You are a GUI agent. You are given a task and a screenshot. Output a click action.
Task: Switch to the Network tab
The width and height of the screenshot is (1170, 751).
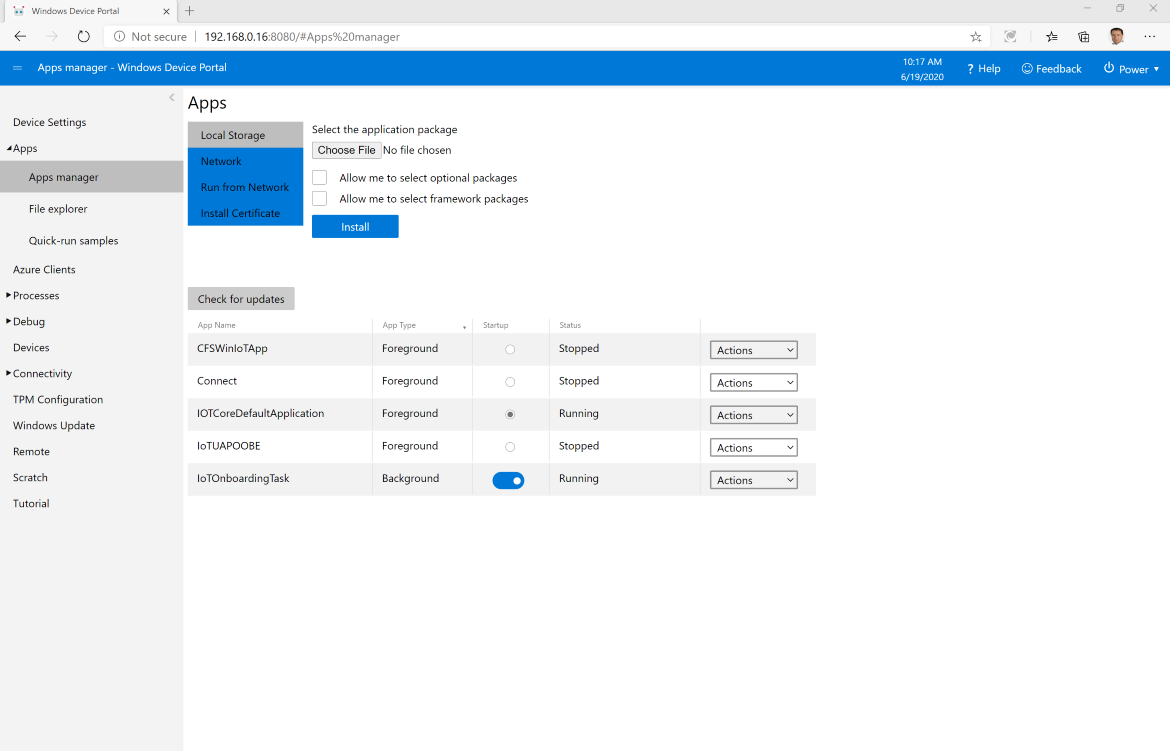click(x=245, y=161)
